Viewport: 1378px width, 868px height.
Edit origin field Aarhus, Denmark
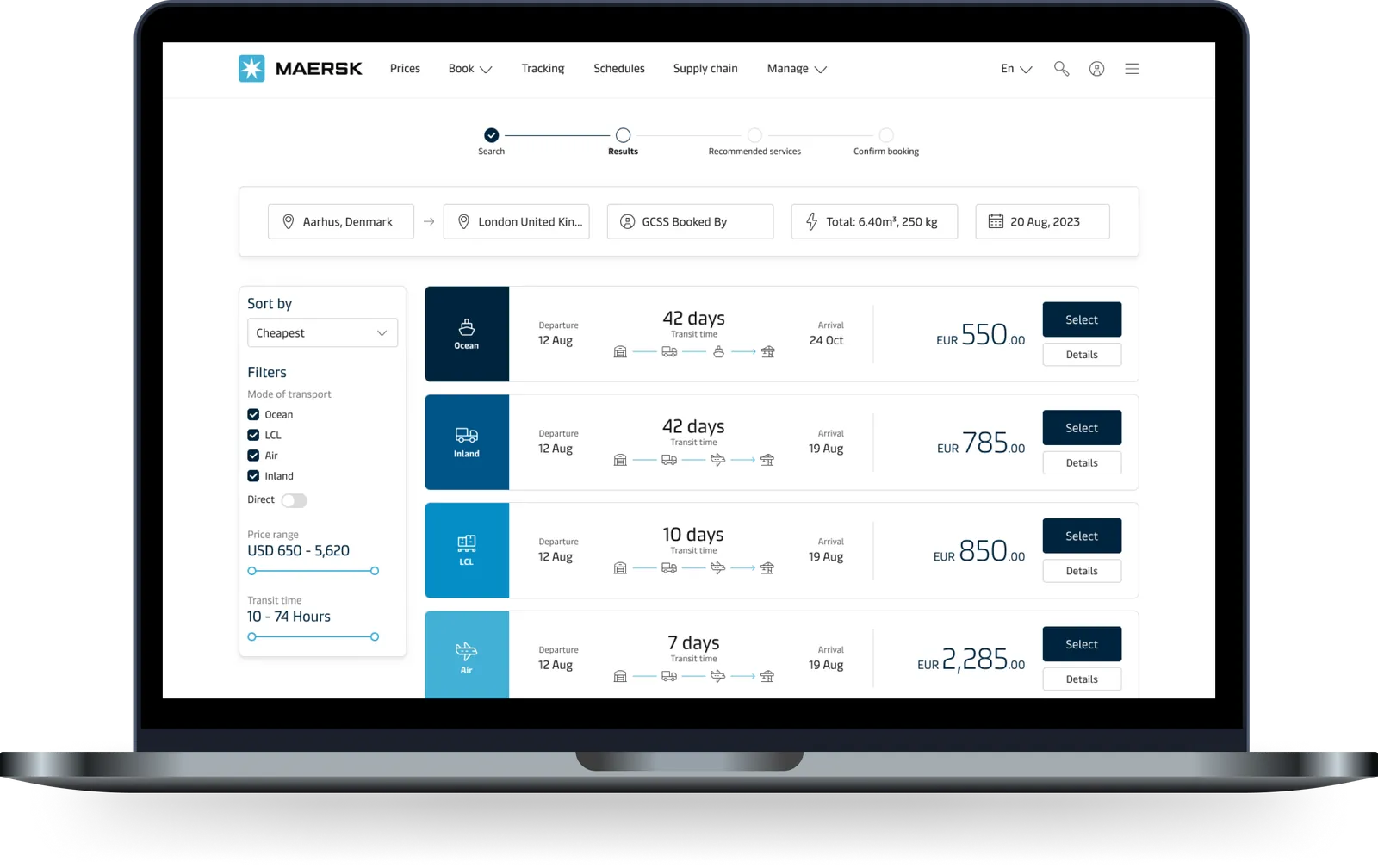click(341, 221)
